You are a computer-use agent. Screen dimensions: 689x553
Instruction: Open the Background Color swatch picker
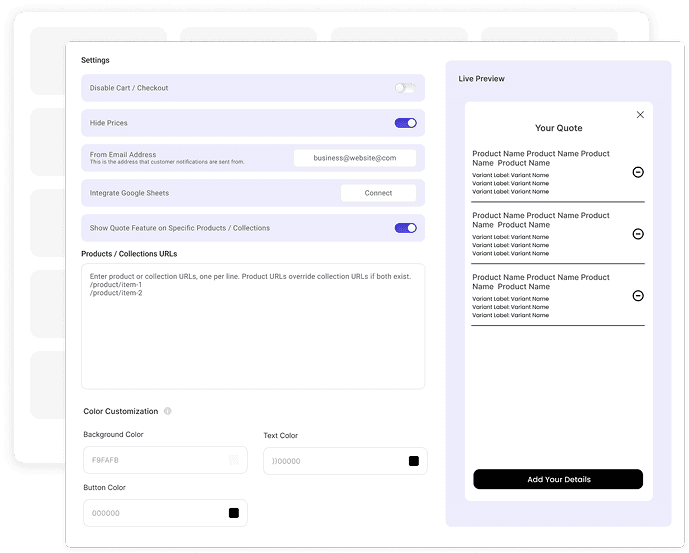pyautogui.click(x=234, y=460)
